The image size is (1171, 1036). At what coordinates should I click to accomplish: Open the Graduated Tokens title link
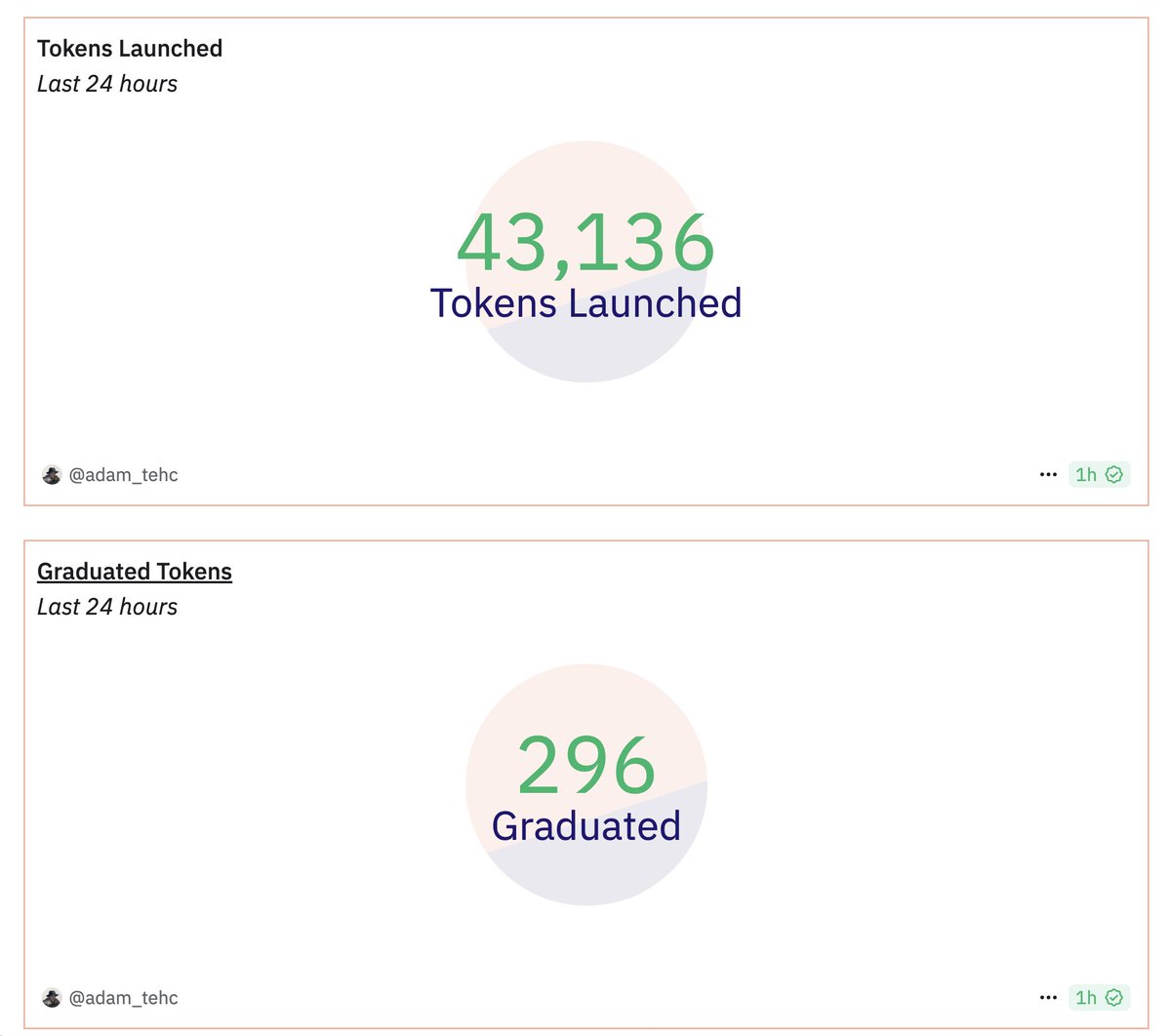coord(134,571)
